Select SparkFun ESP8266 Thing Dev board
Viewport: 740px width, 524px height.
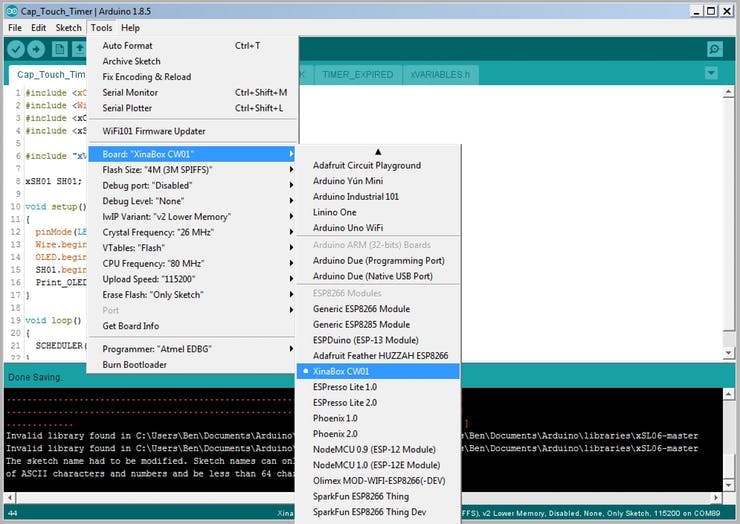[x=378, y=512]
